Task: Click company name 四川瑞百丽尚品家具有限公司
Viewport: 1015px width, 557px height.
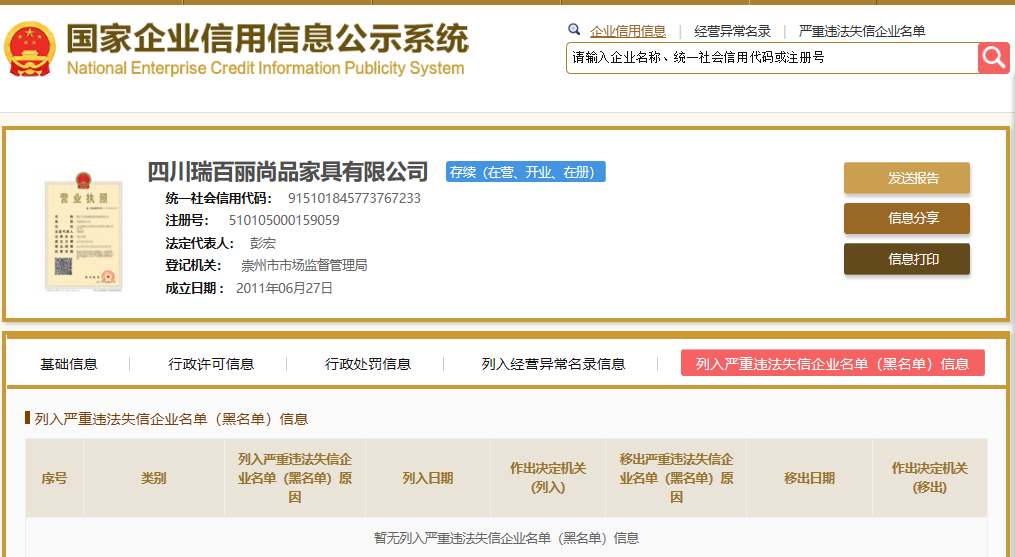Action: (288, 172)
